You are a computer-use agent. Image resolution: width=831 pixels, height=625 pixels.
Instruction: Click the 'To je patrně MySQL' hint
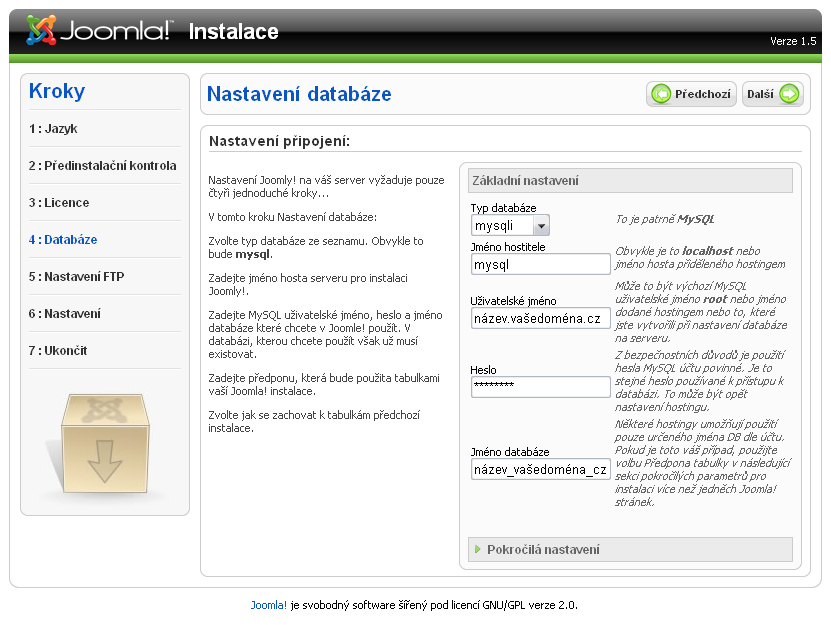tap(665, 219)
